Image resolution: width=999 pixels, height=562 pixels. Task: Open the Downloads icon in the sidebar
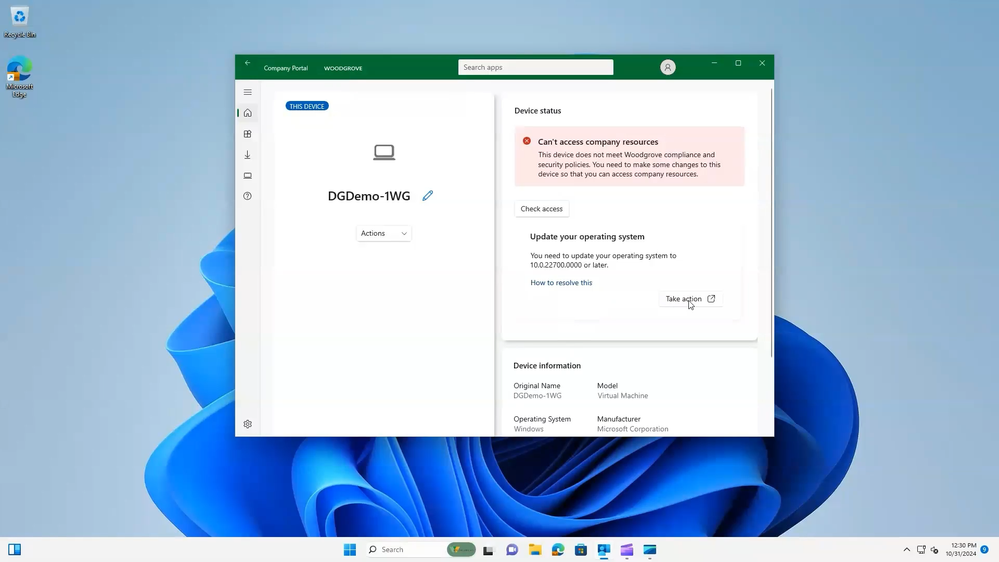click(x=248, y=155)
